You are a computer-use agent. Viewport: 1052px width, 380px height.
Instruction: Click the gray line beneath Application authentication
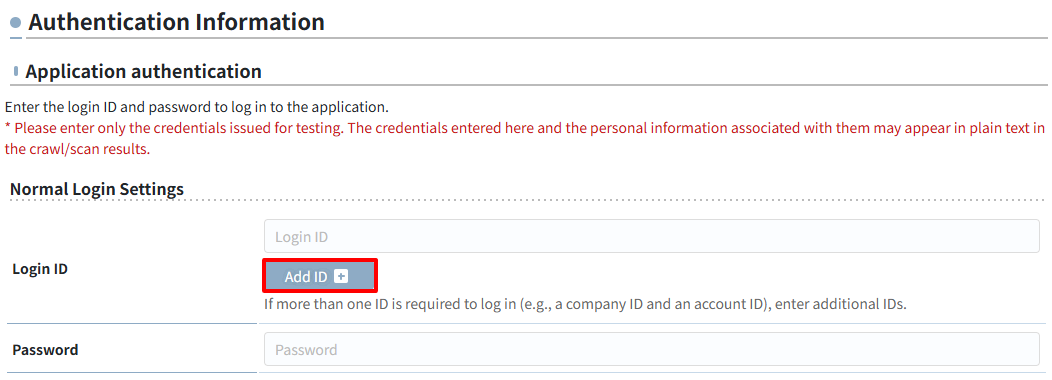(529, 85)
